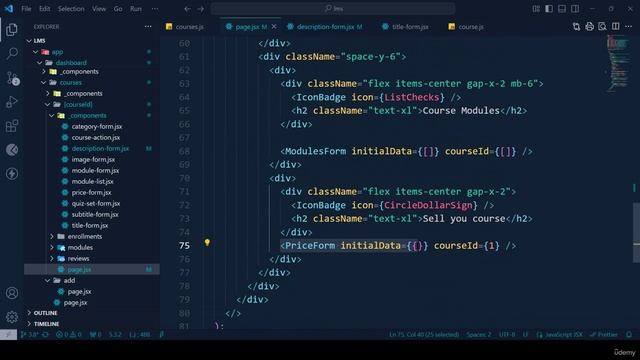This screenshot has width=640, height=360.
Task: Click the lightbulb code action on line 75
Action: coord(207,242)
